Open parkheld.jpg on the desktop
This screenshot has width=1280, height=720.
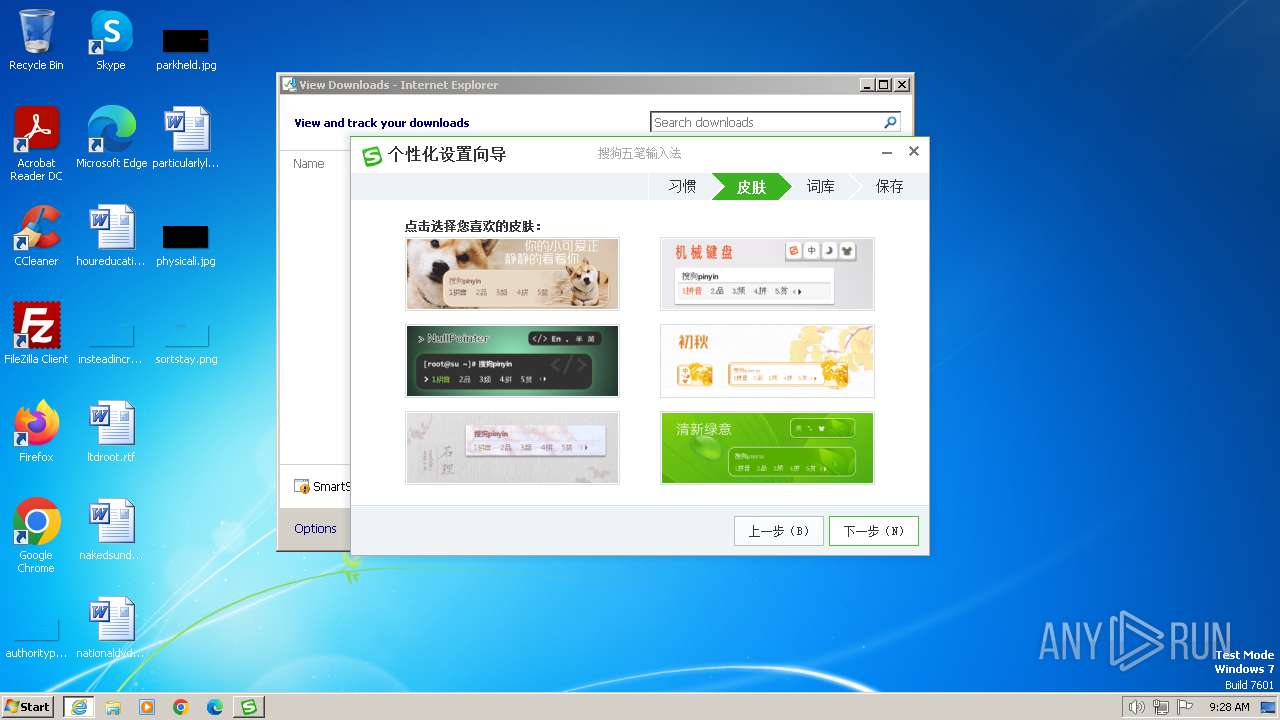click(186, 48)
